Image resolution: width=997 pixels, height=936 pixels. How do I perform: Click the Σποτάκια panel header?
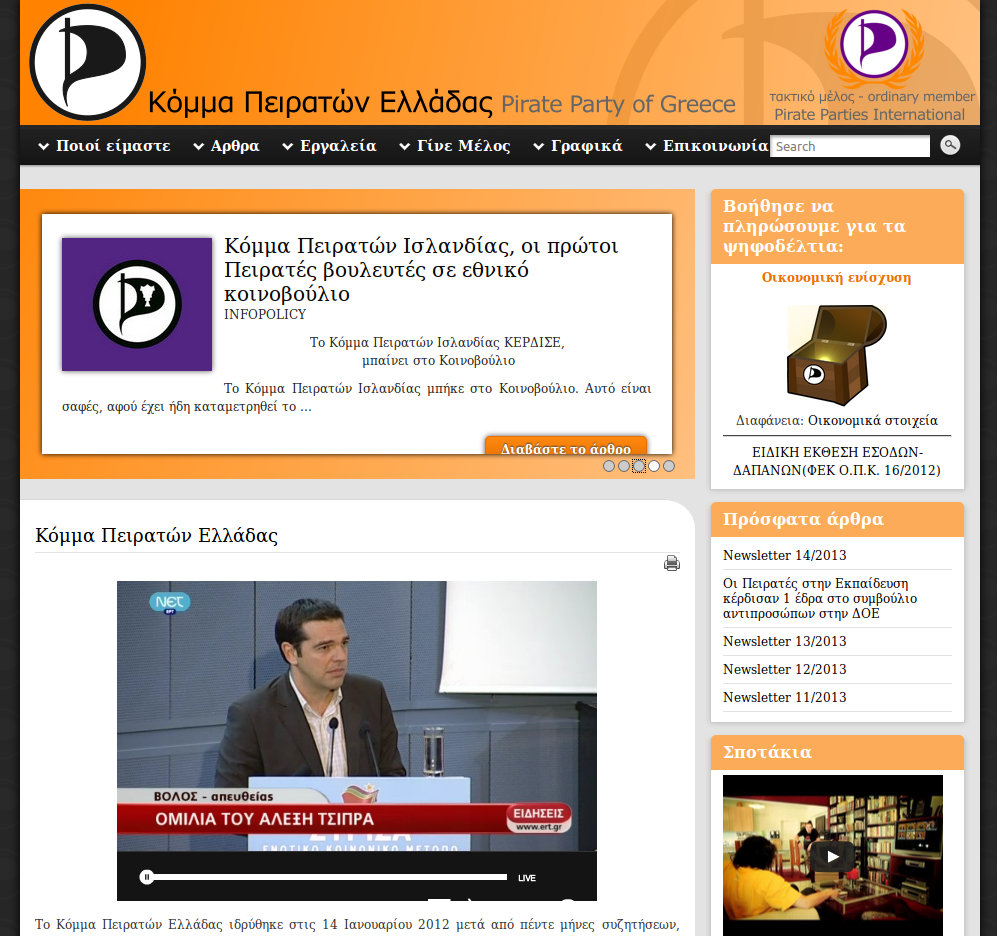[x=837, y=752]
